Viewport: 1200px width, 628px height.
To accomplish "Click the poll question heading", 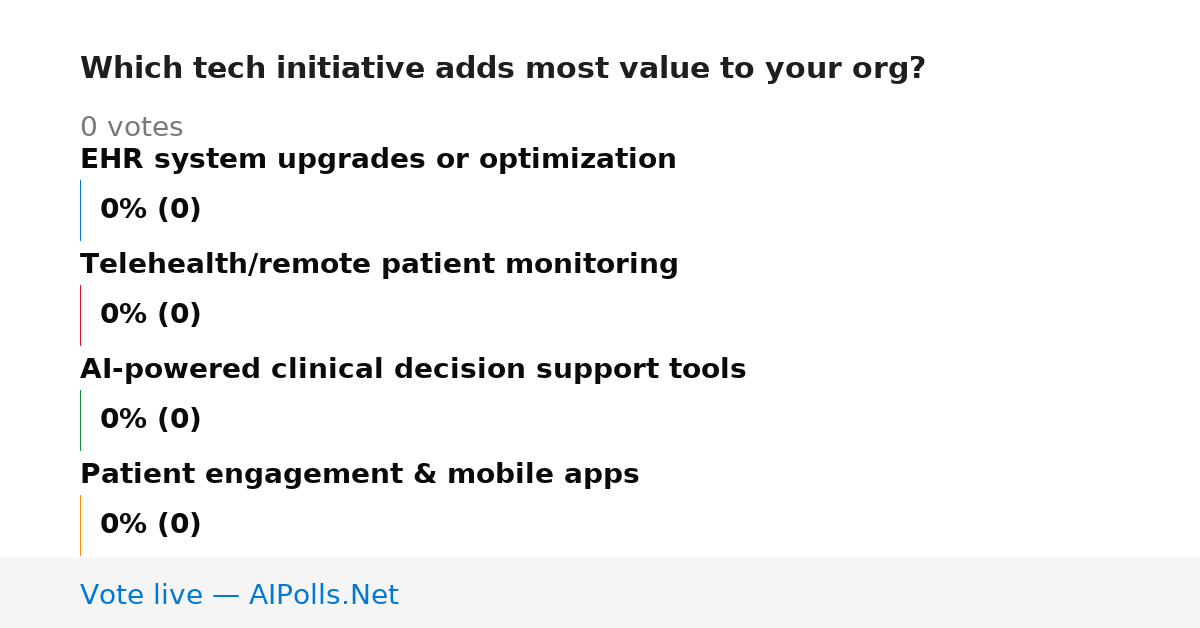I will pyautogui.click(x=503, y=69).
